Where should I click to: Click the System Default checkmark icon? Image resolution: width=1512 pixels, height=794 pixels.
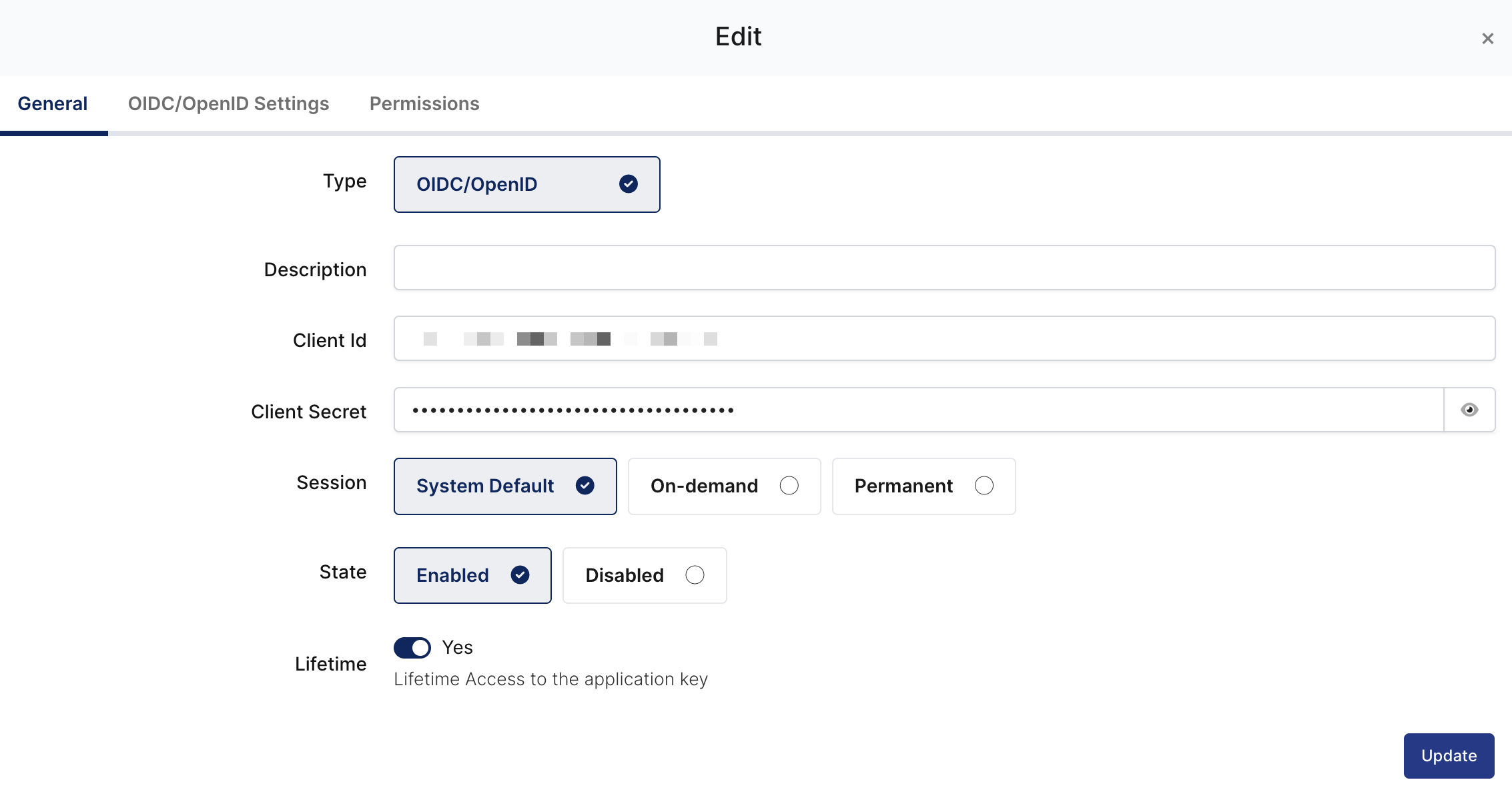coord(585,486)
